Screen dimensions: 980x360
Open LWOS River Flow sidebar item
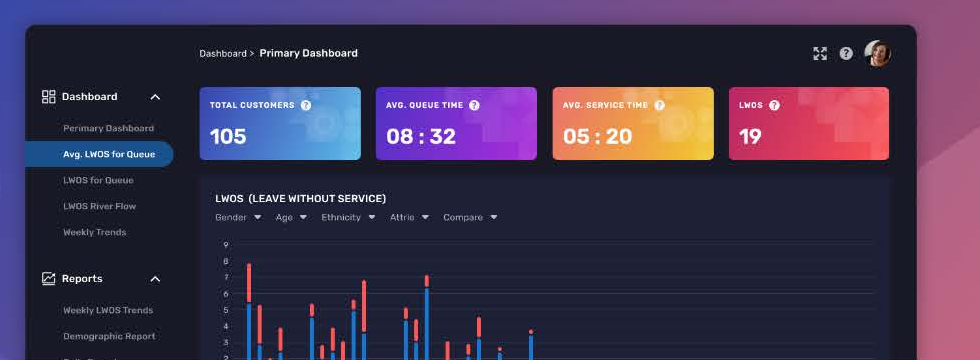pyautogui.click(x=99, y=206)
